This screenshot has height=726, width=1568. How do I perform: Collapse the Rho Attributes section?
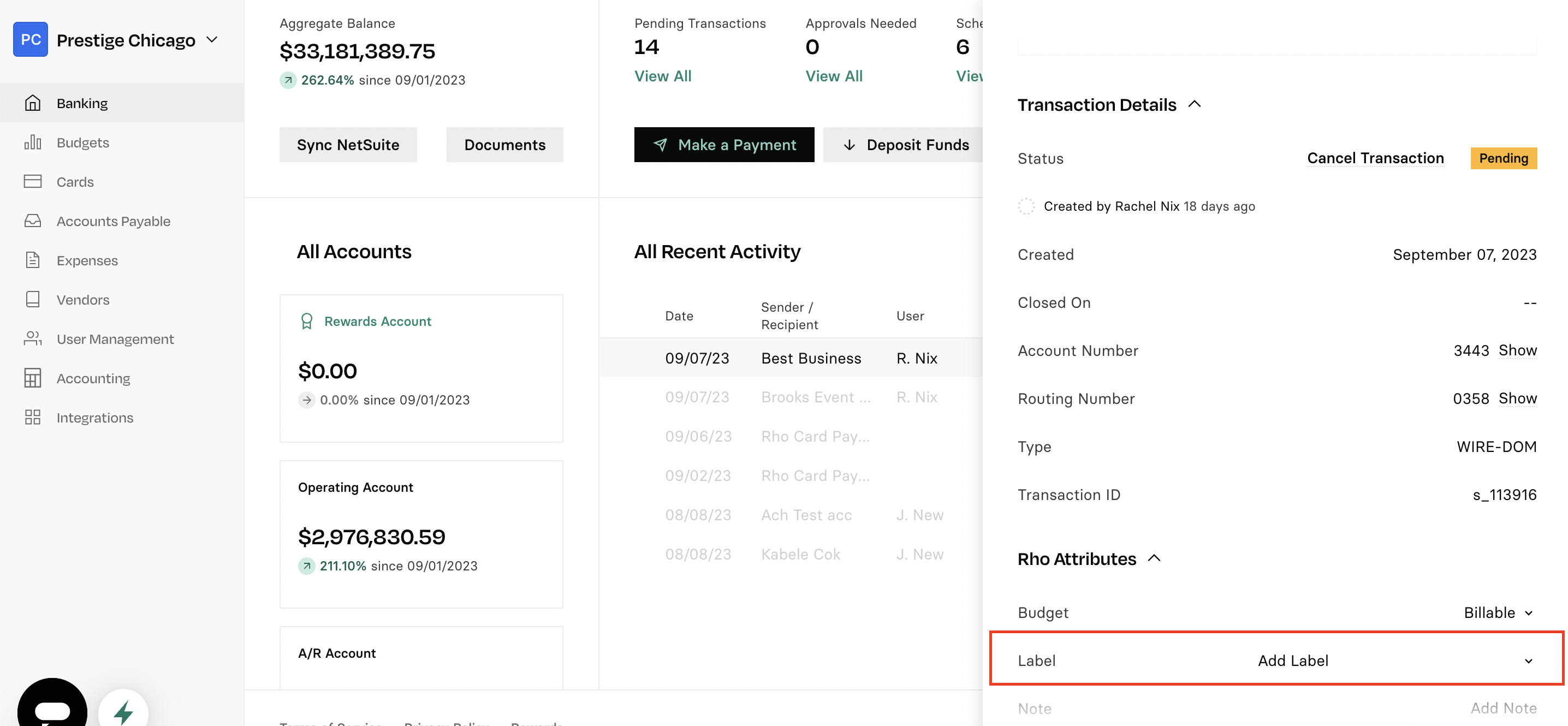point(1154,558)
